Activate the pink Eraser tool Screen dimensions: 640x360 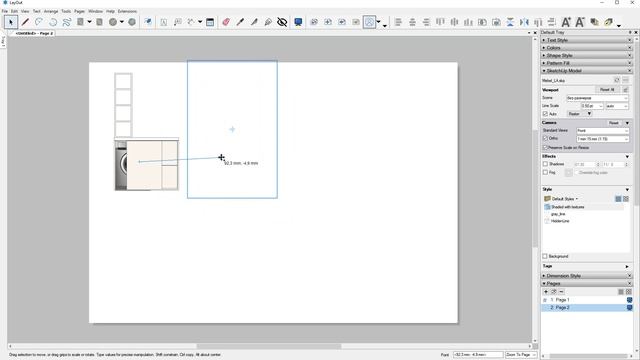click(x=226, y=22)
